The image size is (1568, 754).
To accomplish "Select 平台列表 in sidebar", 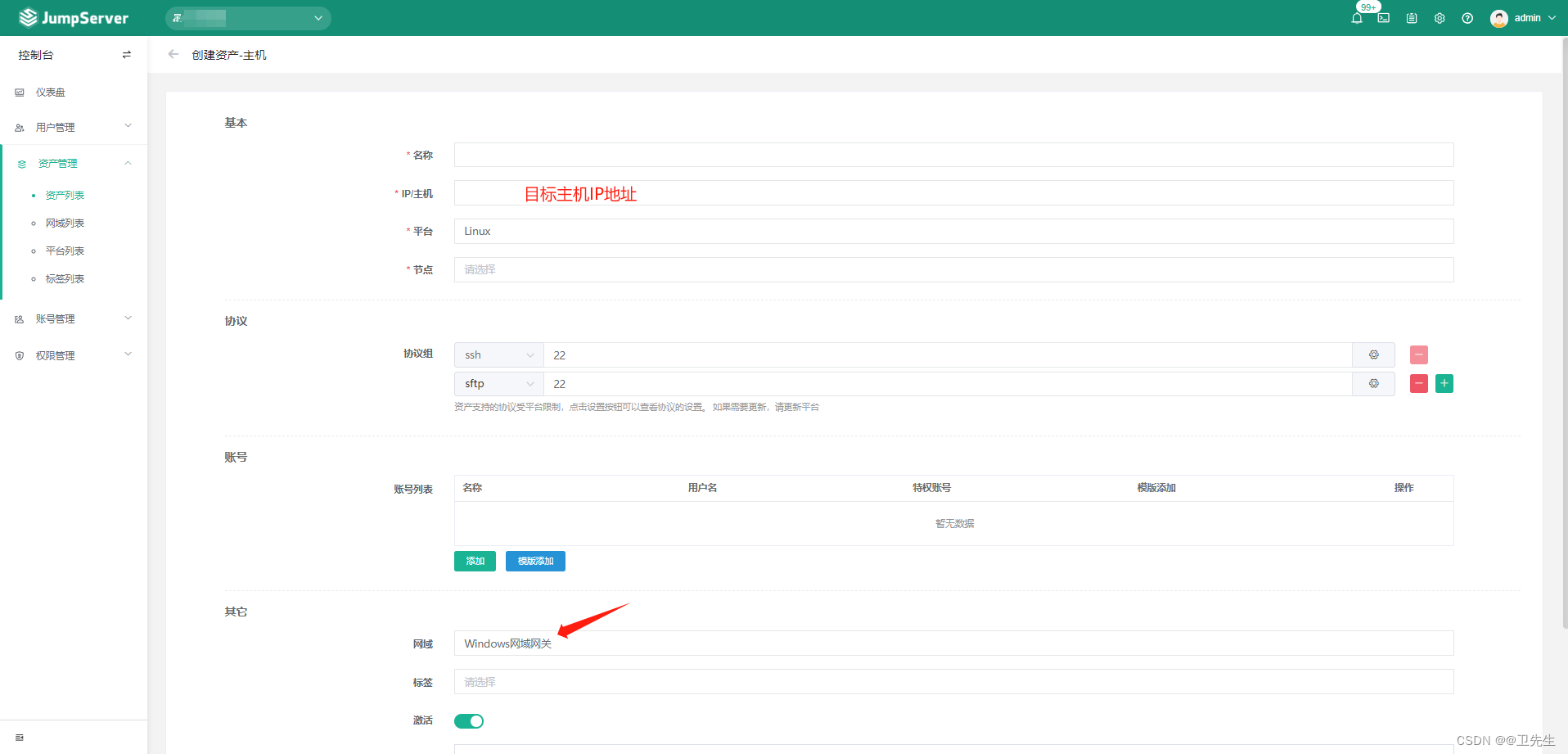I will 65,251.
